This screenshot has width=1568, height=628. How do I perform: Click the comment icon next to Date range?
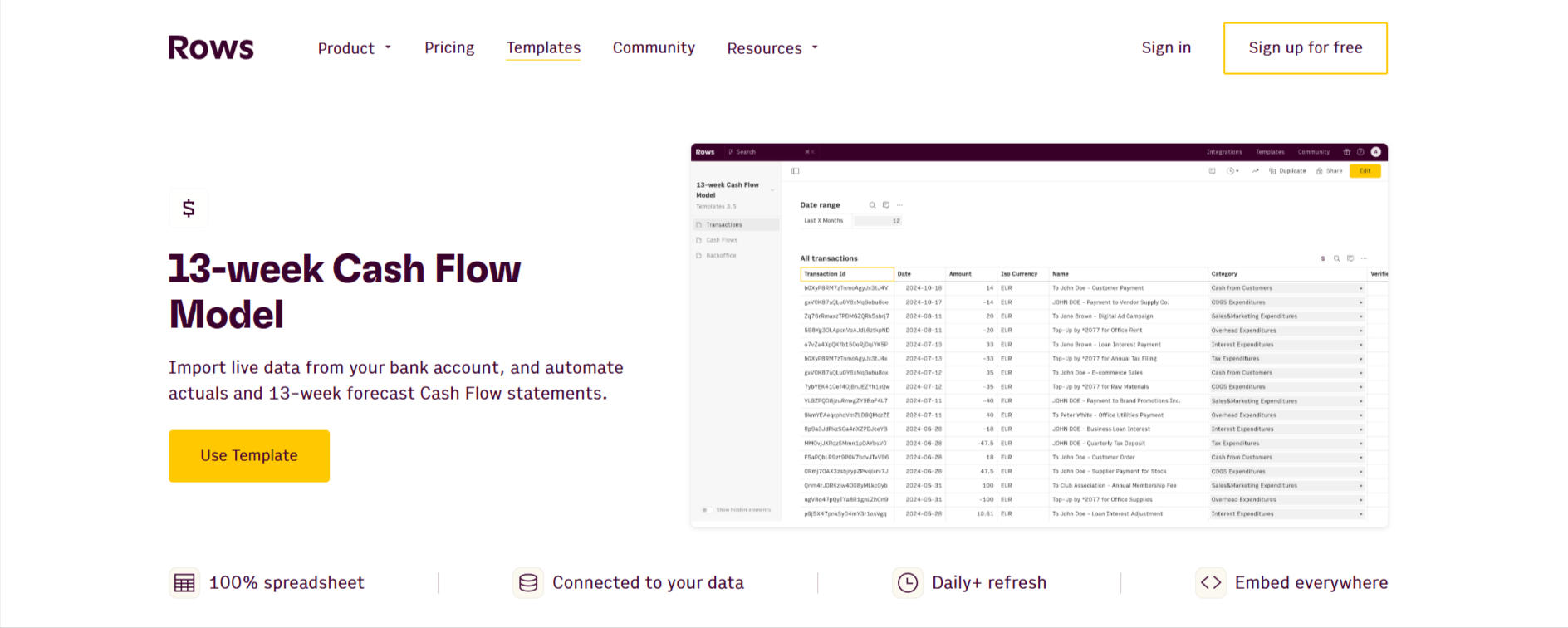pyautogui.click(x=886, y=205)
